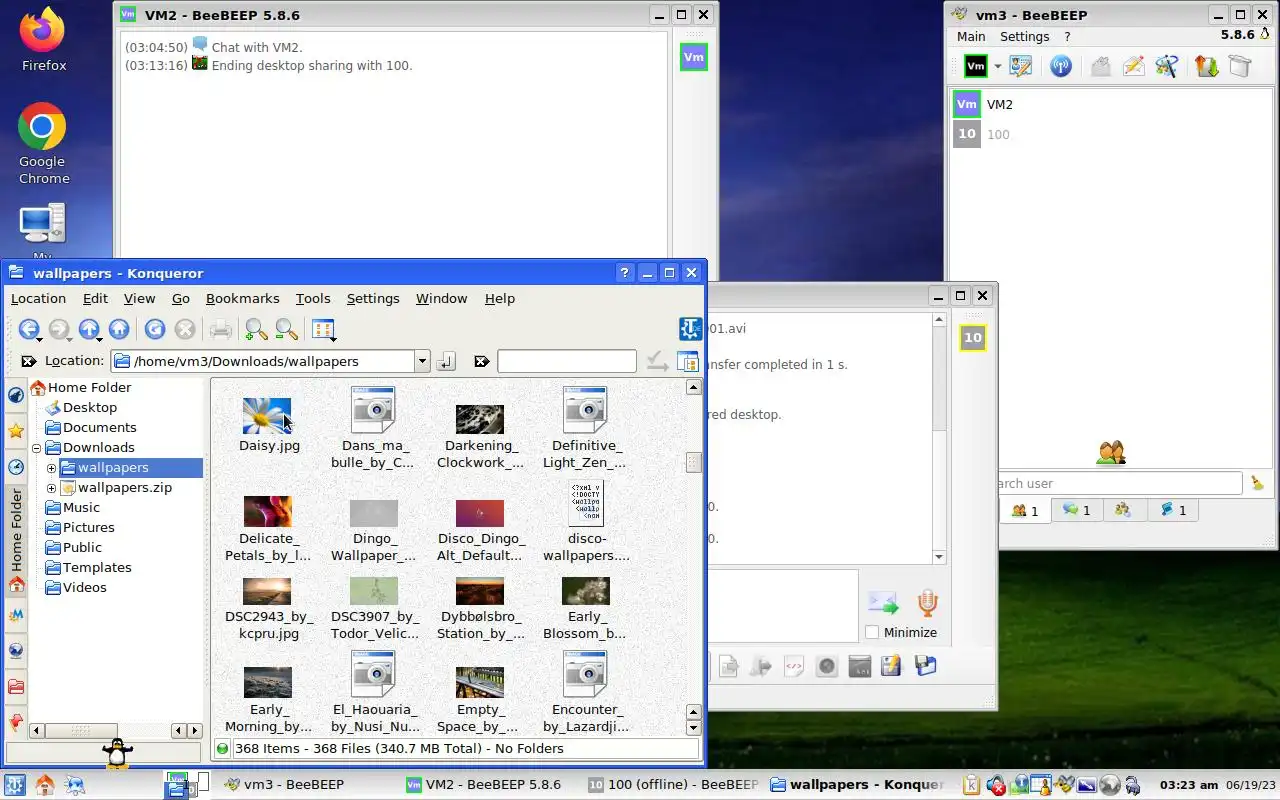The image size is (1280, 800).
Task: Switch to the groups tab in BeeBEEP
Action: (x=1122, y=510)
